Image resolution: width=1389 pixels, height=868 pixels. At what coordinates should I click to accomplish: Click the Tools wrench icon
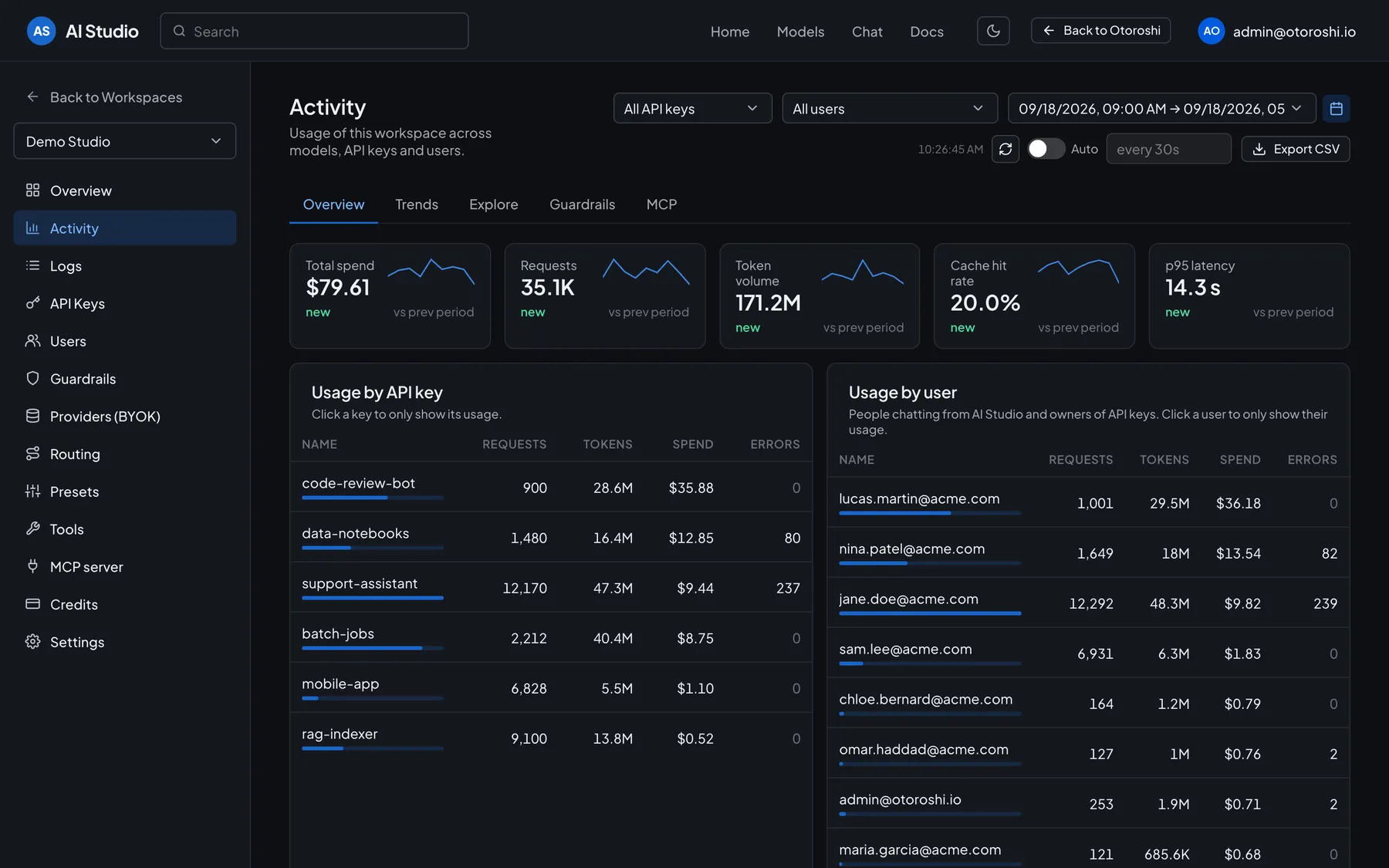tap(32, 529)
